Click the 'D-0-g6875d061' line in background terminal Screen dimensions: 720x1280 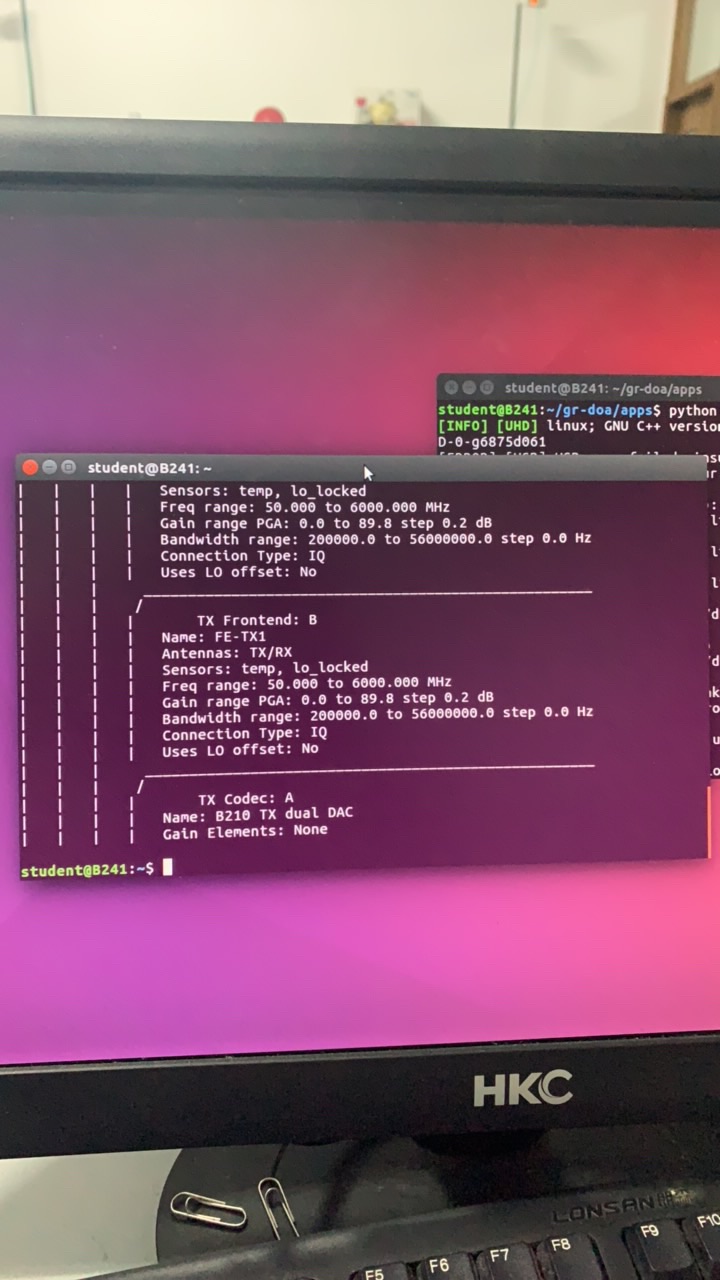point(492,441)
